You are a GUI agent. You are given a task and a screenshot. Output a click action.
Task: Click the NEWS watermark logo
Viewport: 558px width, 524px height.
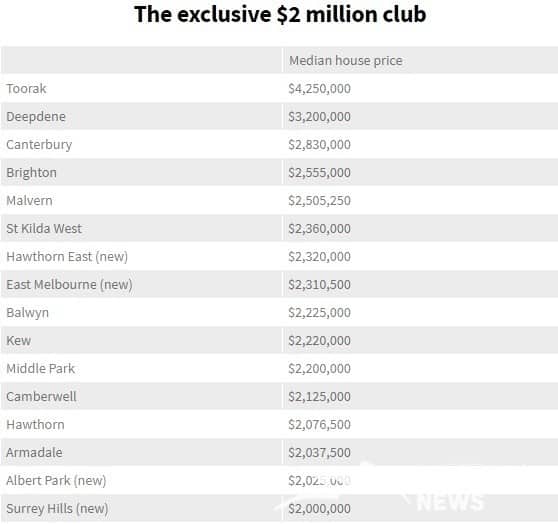pyautogui.click(x=450, y=502)
